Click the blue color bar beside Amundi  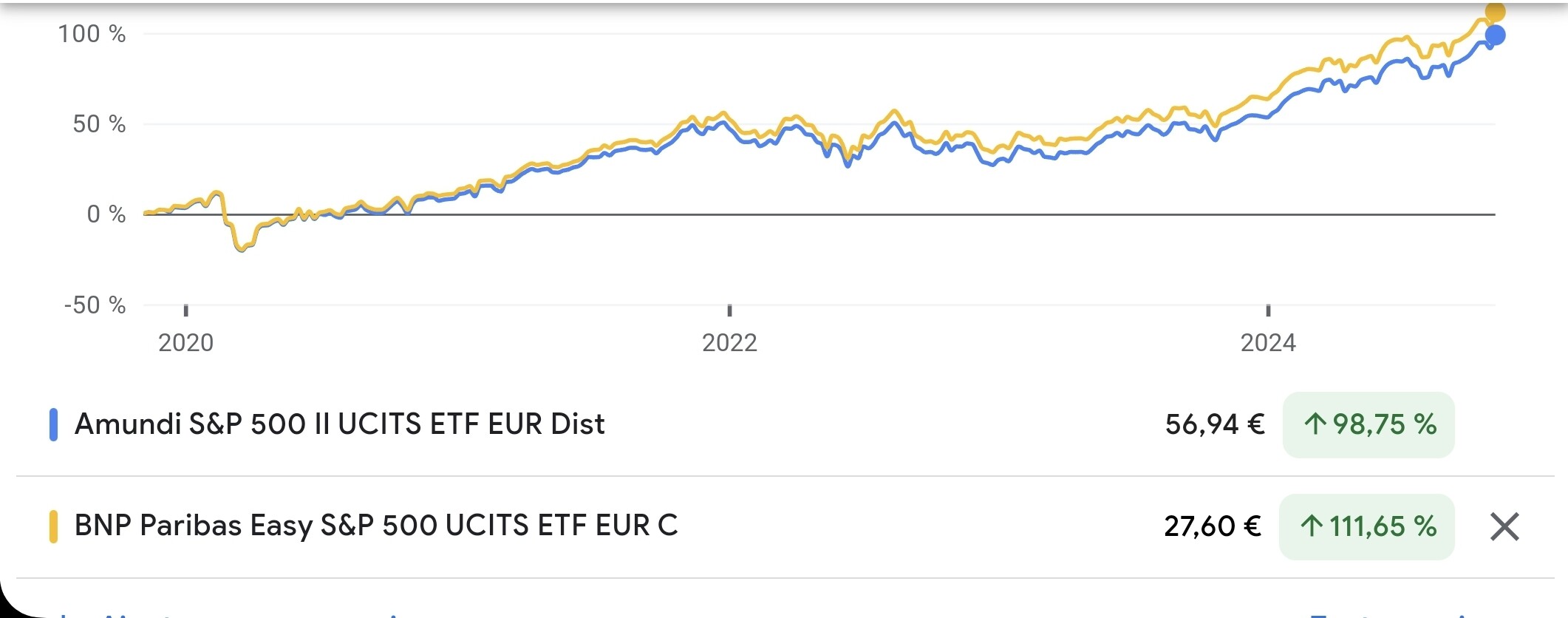(x=53, y=425)
